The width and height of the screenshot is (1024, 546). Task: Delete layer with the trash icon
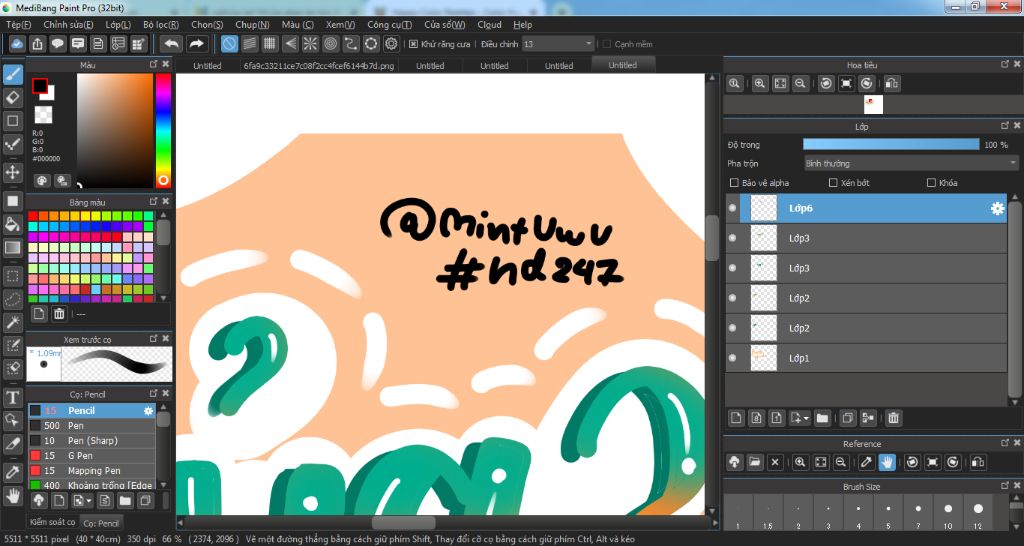[x=893, y=418]
